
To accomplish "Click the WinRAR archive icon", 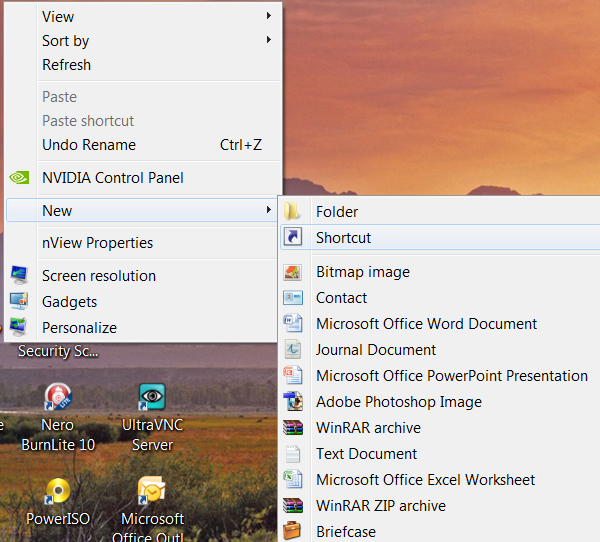I will pos(293,428).
